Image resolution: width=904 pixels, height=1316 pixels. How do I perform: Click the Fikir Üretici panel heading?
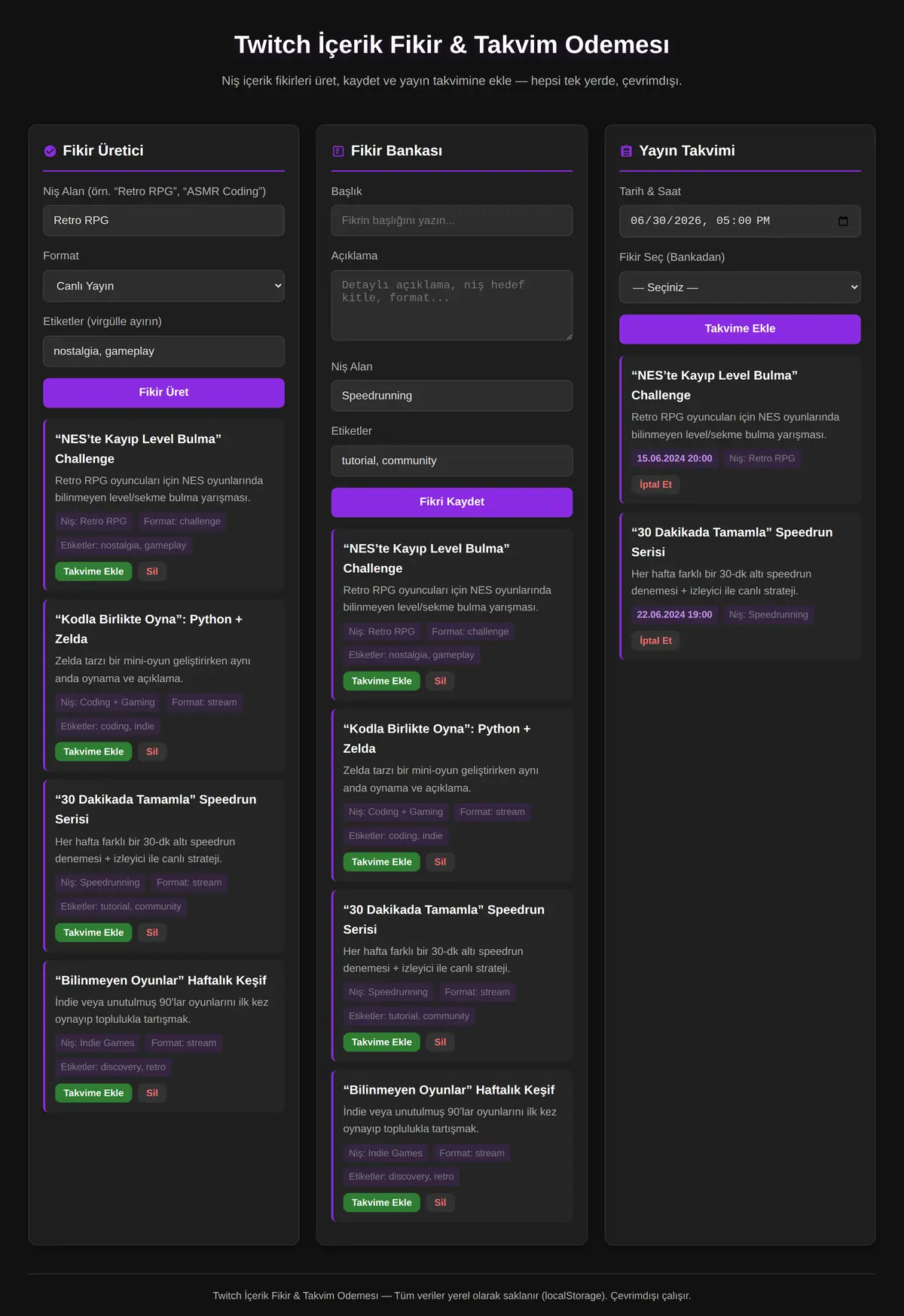(x=103, y=151)
